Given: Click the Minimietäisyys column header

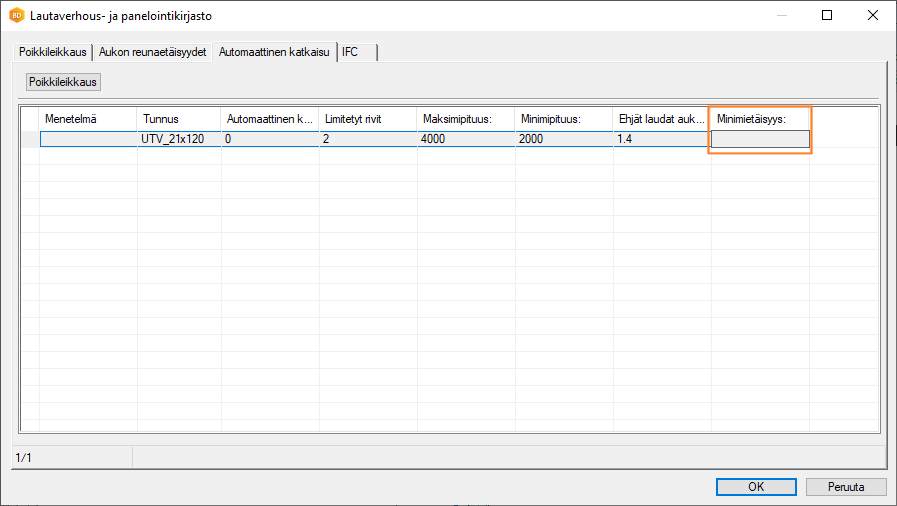Looking at the screenshot, I should pos(760,119).
